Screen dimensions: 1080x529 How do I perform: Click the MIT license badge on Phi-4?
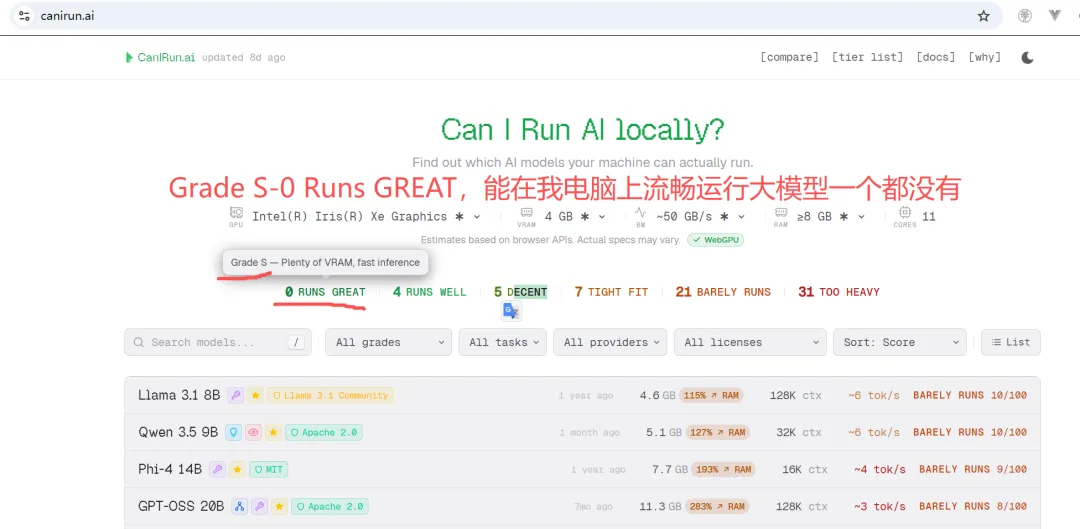click(269, 470)
